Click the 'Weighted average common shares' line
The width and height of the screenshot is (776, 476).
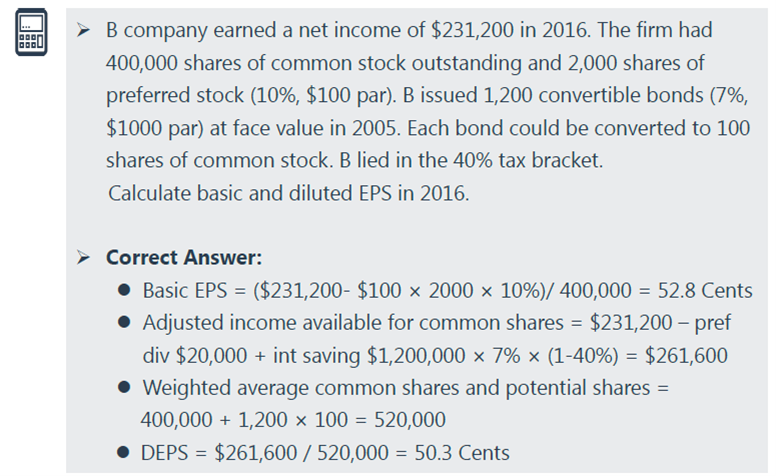click(x=396, y=387)
